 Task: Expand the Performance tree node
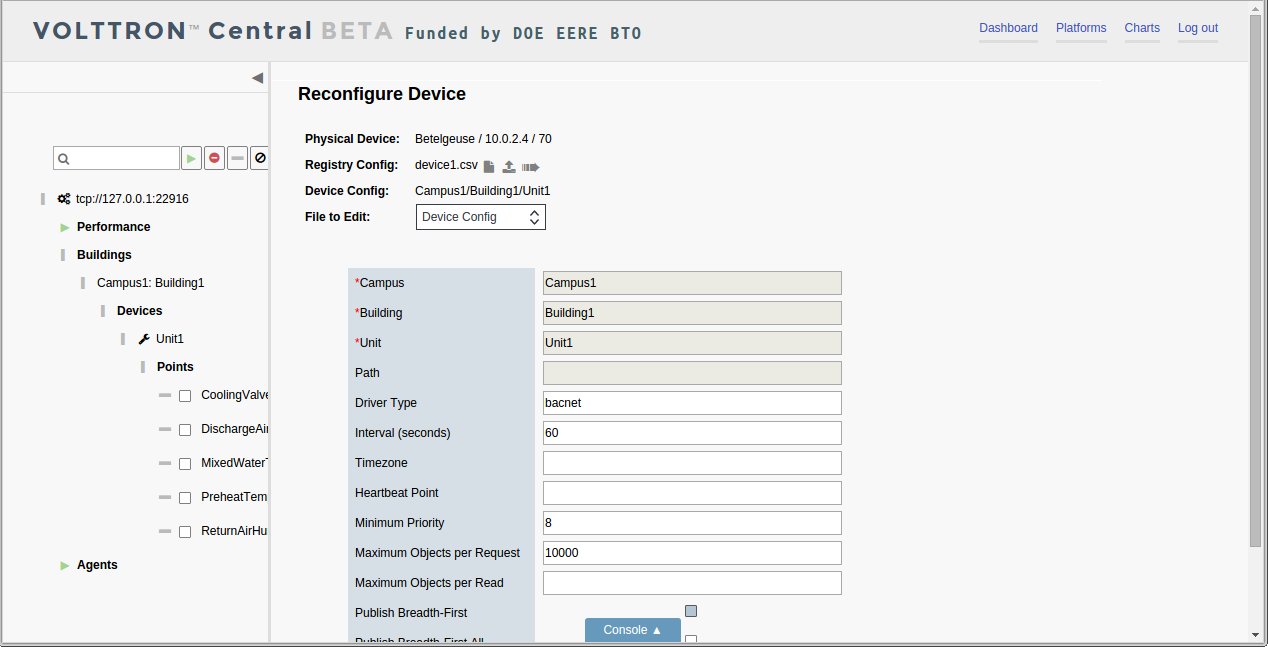[65, 227]
